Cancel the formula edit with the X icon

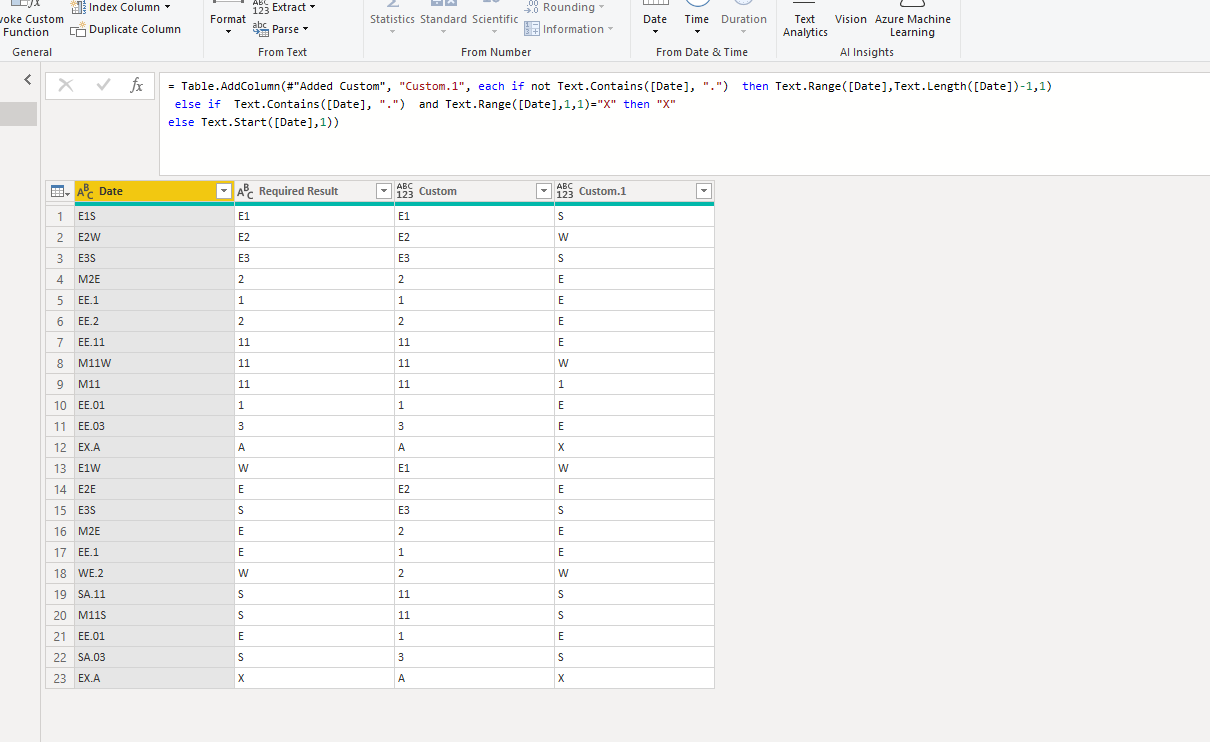click(x=66, y=86)
